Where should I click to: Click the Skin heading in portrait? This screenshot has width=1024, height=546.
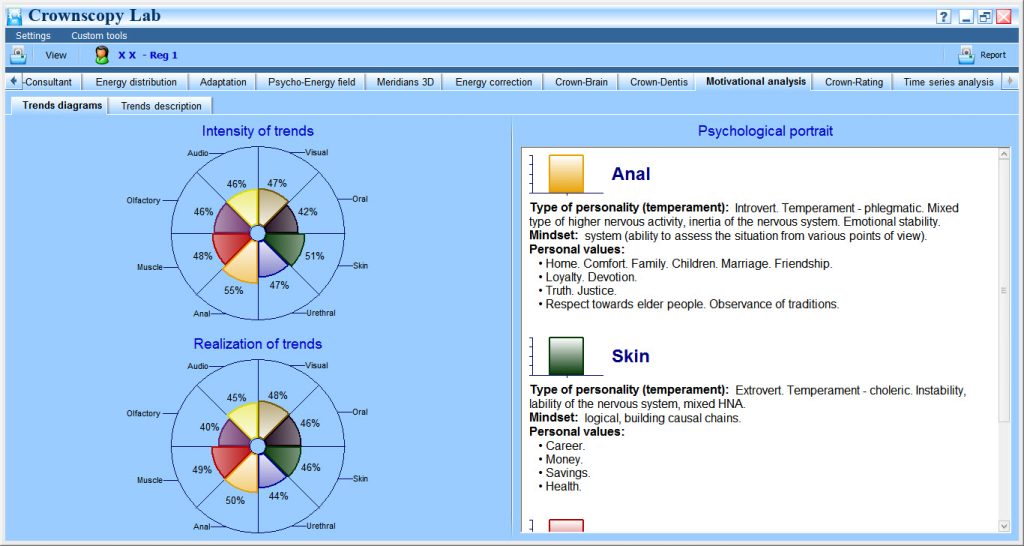coord(631,356)
